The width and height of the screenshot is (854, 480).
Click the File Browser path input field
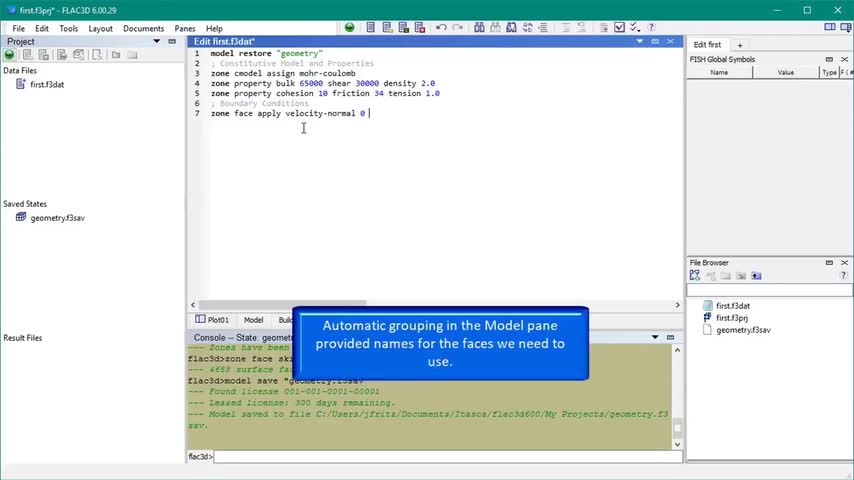coord(769,290)
